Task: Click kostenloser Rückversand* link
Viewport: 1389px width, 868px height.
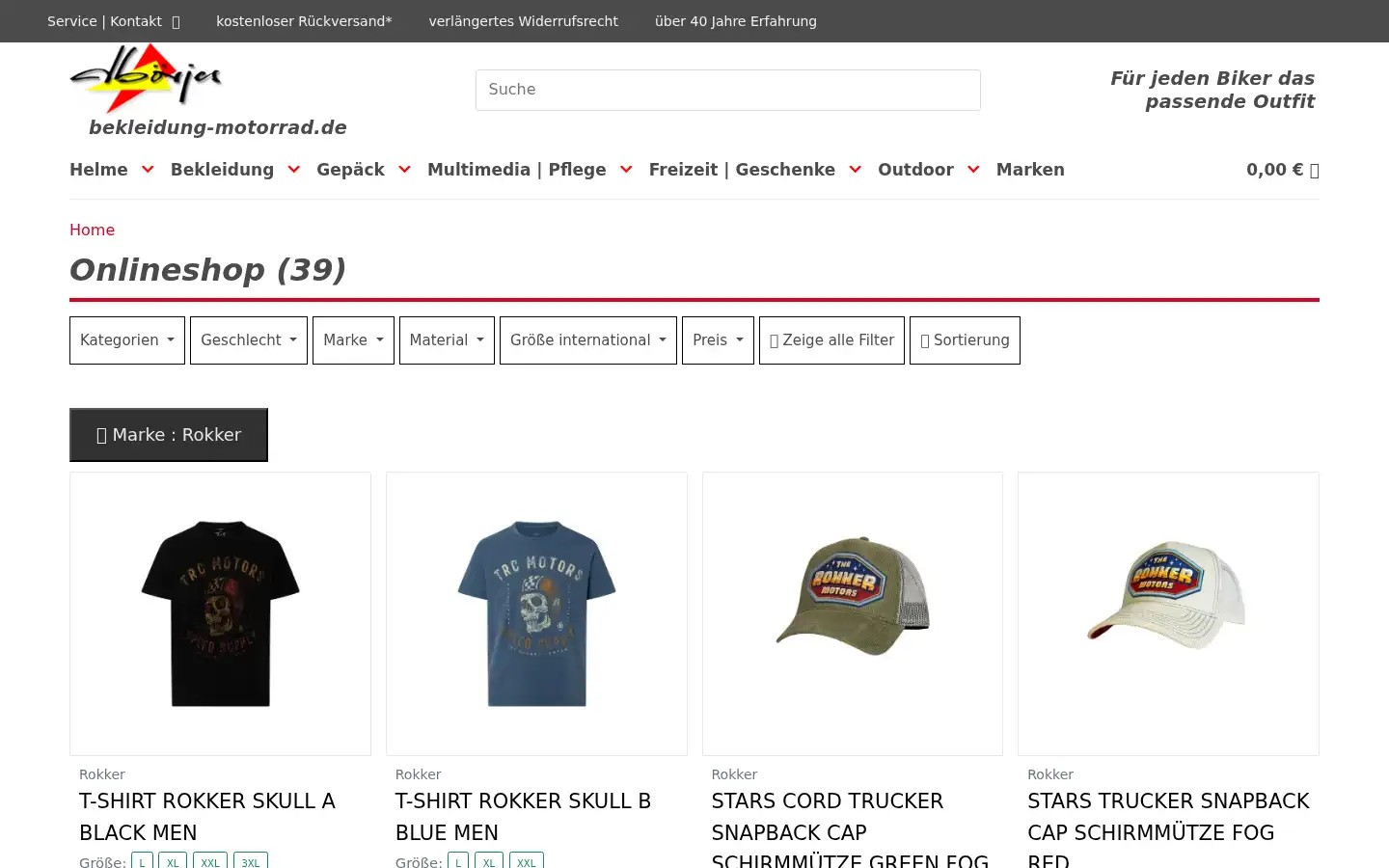Action: pyautogui.click(x=304, y=21)
